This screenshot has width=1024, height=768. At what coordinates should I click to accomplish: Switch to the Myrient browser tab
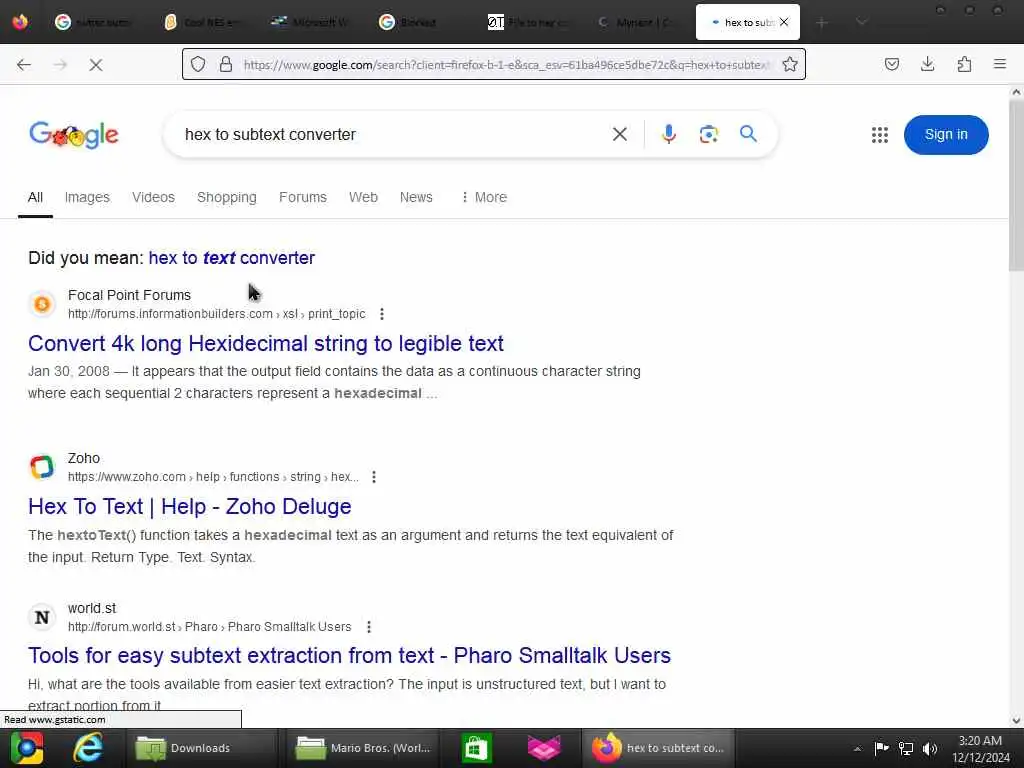click(x=638, y=22)
